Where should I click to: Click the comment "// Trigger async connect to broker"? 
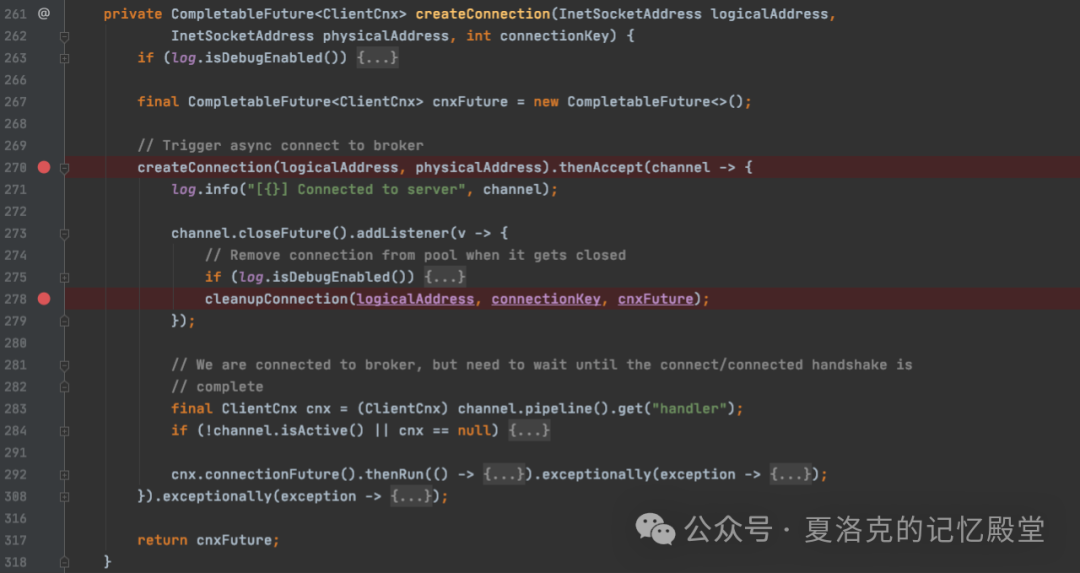(280, 145)
